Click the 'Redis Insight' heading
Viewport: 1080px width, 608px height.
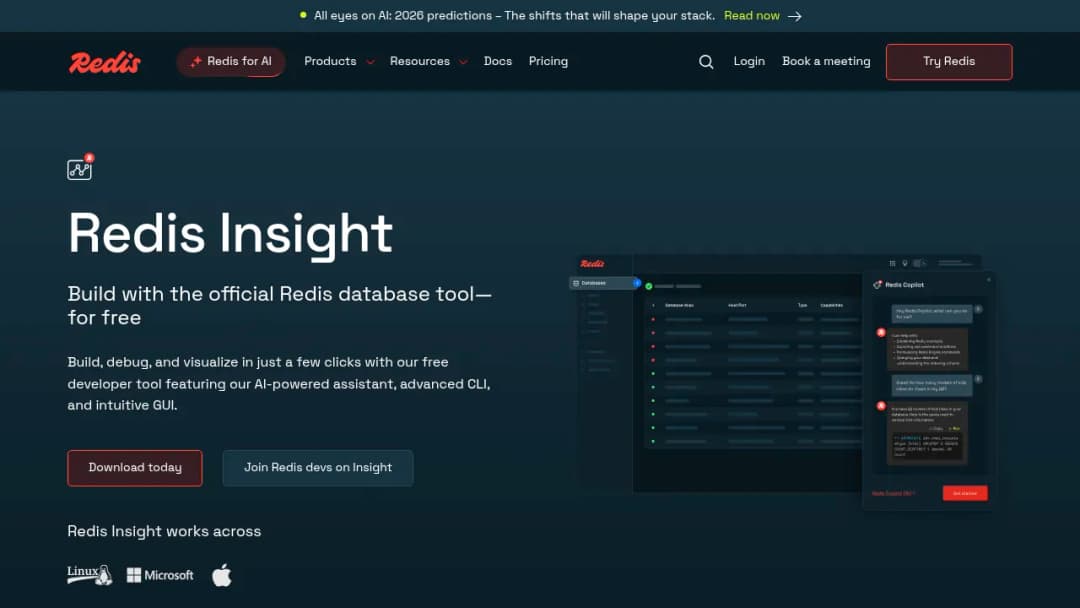(230, 233)
